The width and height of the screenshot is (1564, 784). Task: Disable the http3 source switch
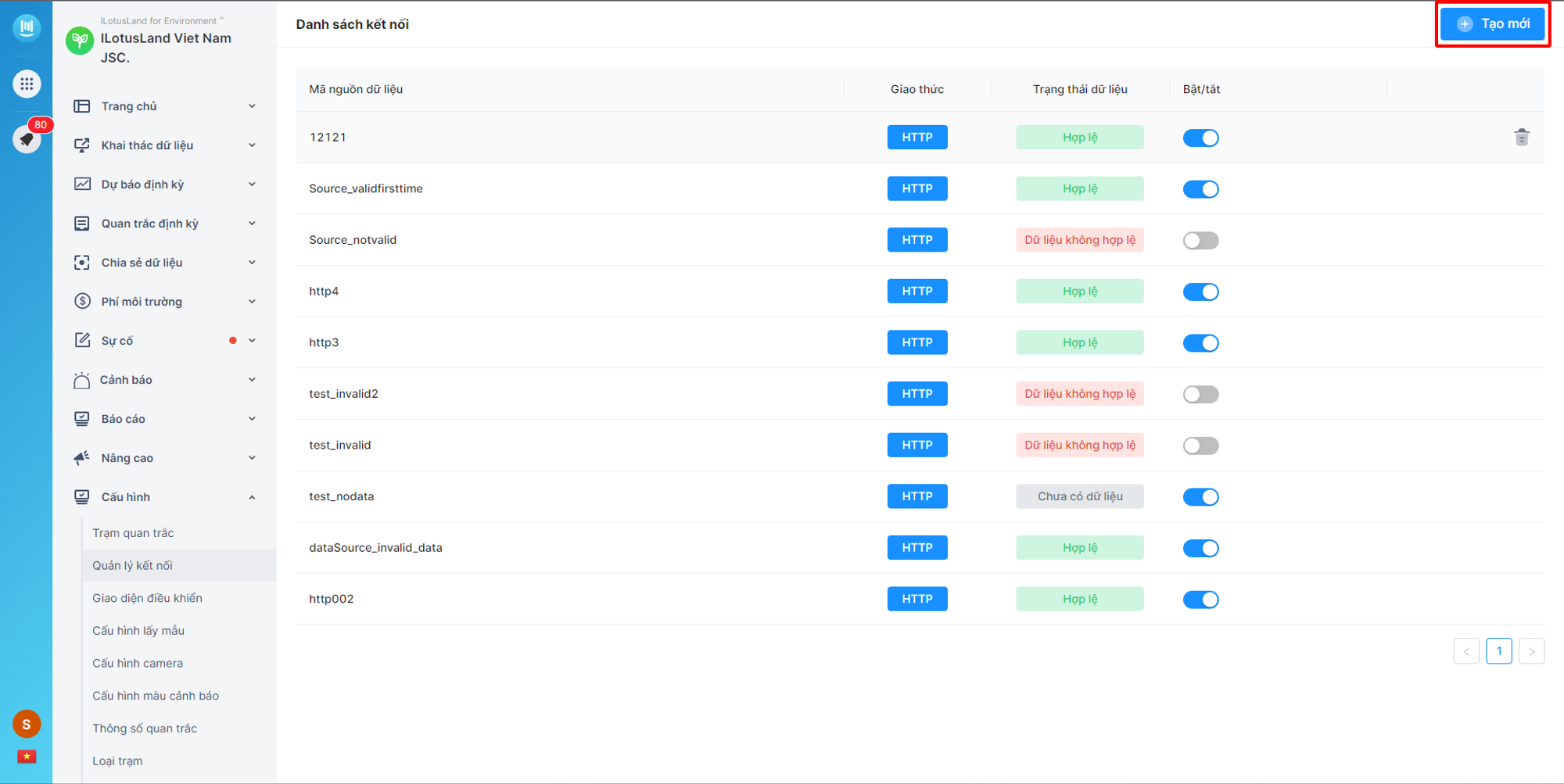point(1201,343)
